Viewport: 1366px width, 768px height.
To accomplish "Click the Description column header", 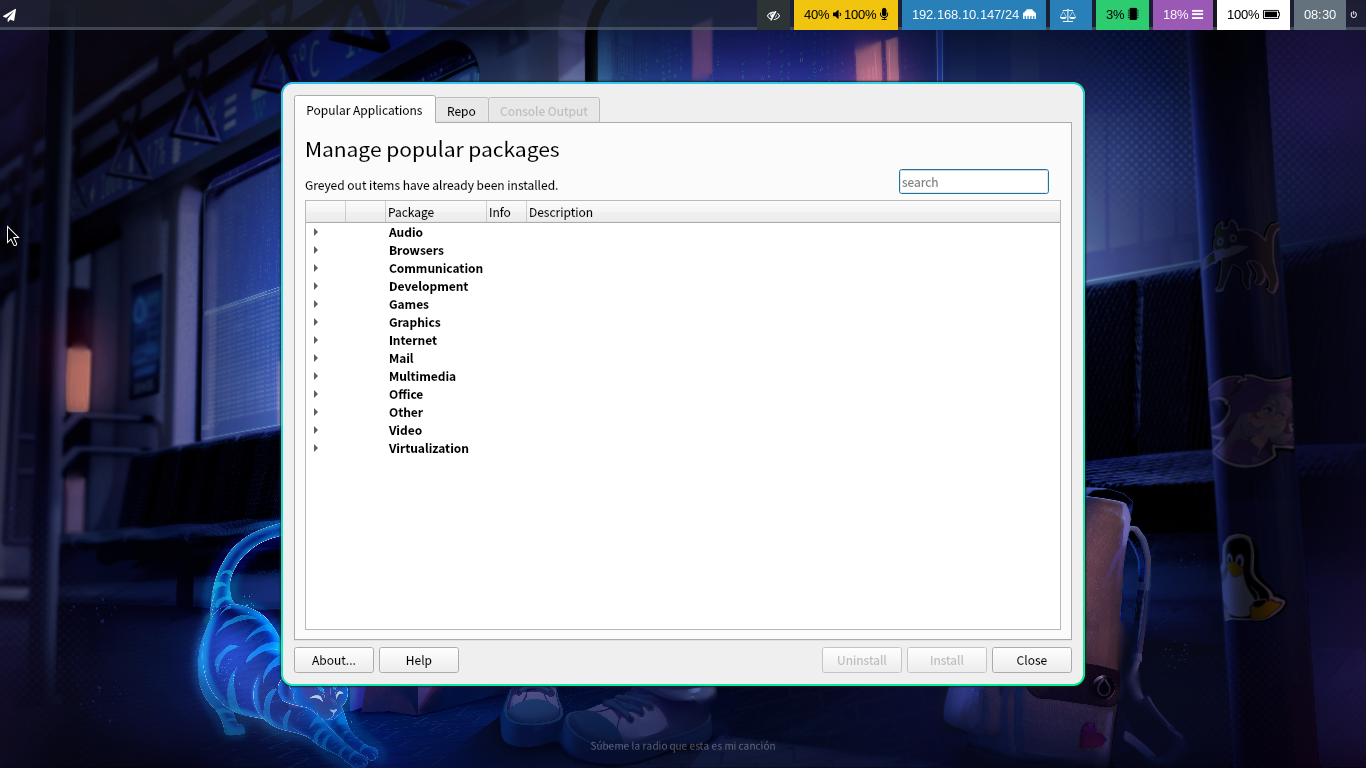I will point(793,212).
